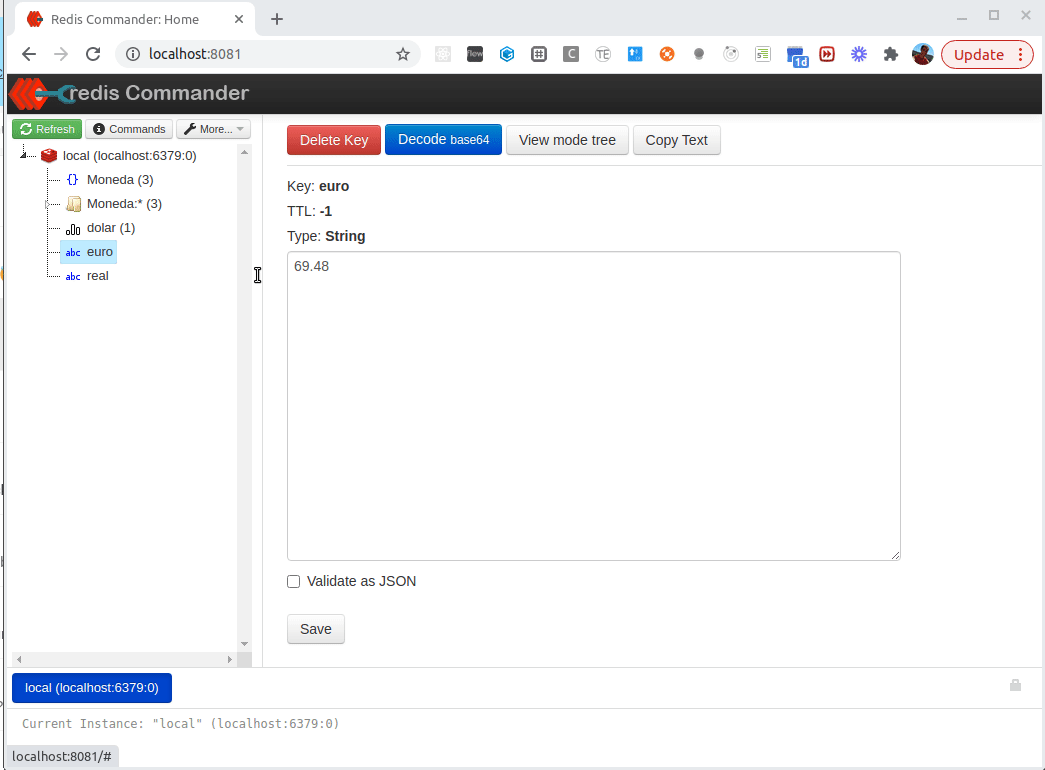Click the lock icon in console bar

click(1015, 685)
